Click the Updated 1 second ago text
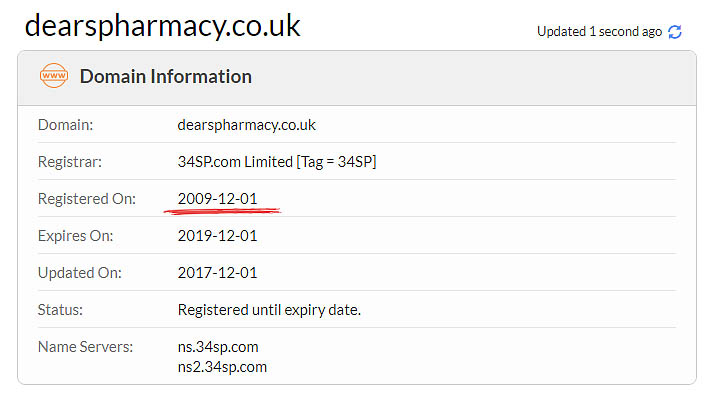The width and height of the screenshot is (716, 396). 599,32
